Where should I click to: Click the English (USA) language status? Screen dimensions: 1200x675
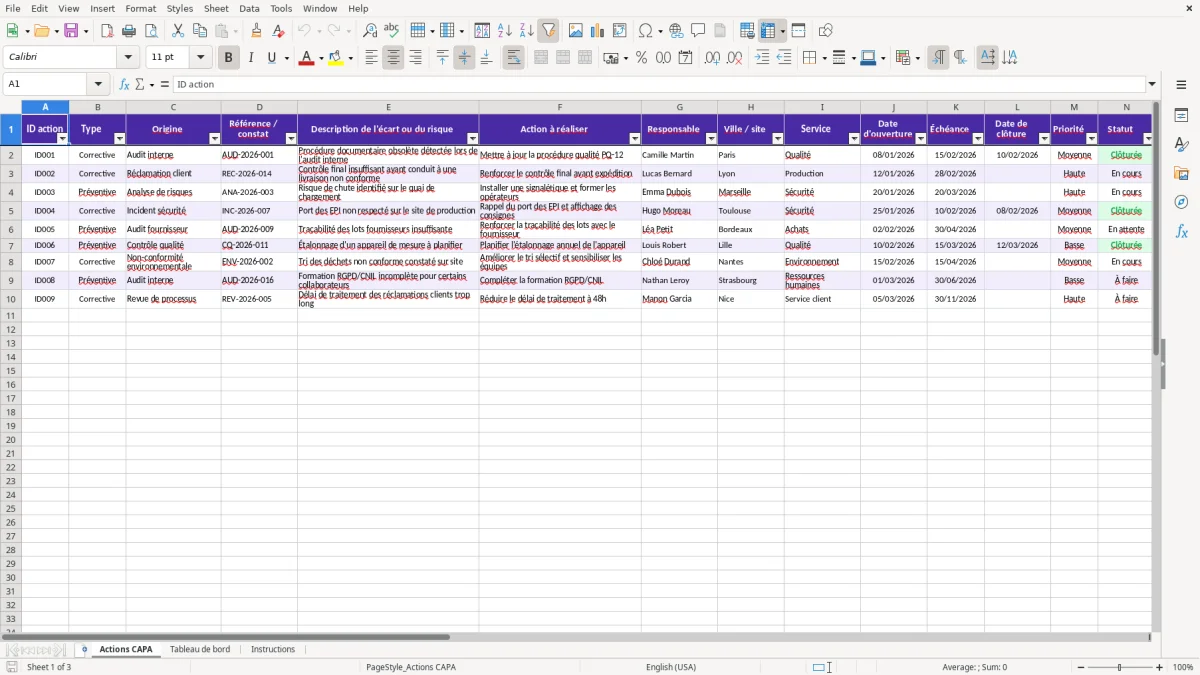(x=671, y=667)
